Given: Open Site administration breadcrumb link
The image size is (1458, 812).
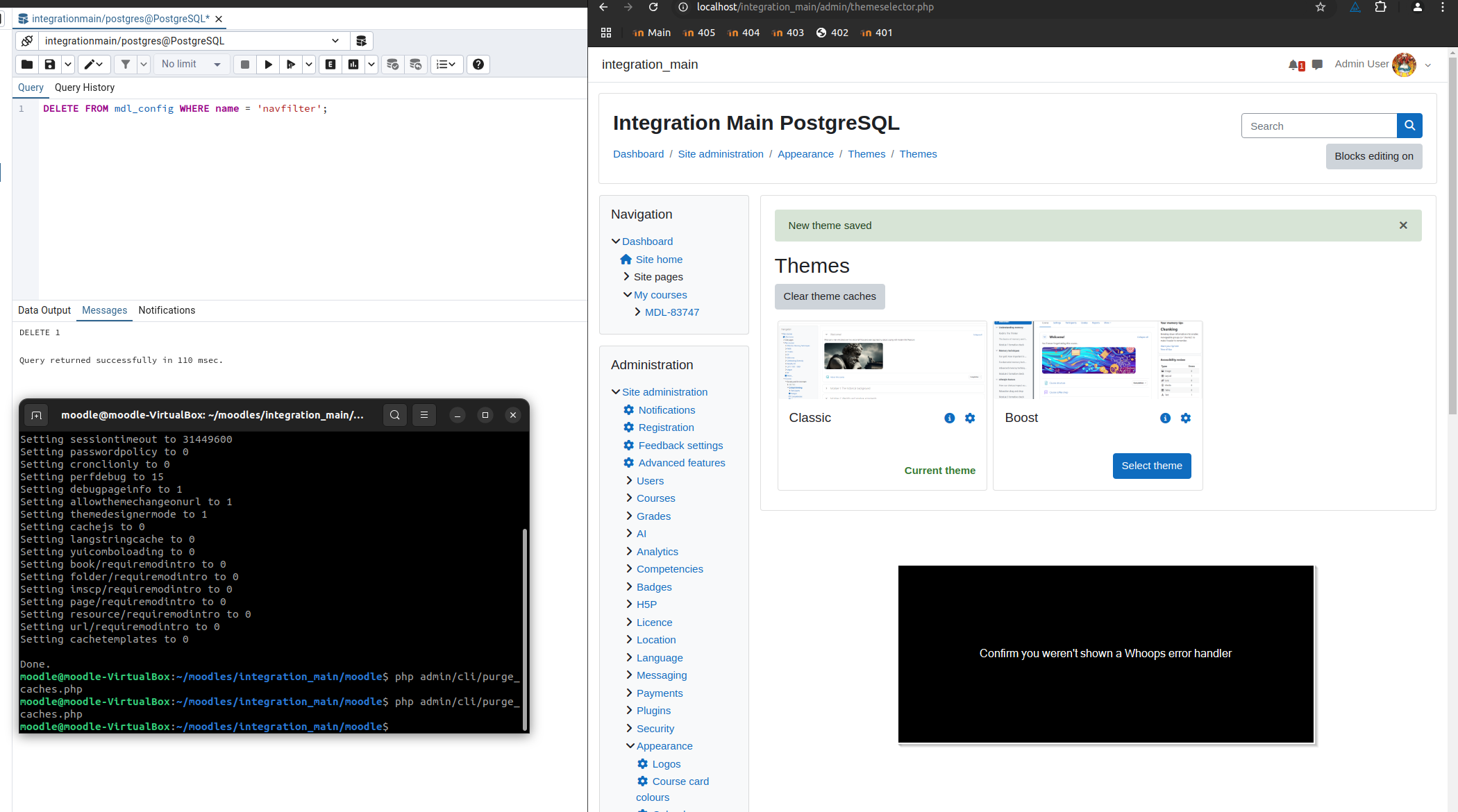Looking at the screenshot, I should (x=721, y=154).
